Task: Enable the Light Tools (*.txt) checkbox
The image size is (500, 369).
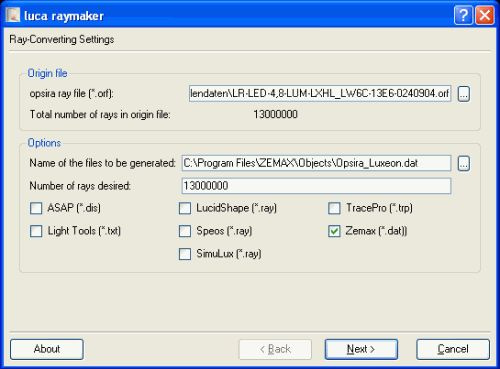Action: click(x=36, y=231)
